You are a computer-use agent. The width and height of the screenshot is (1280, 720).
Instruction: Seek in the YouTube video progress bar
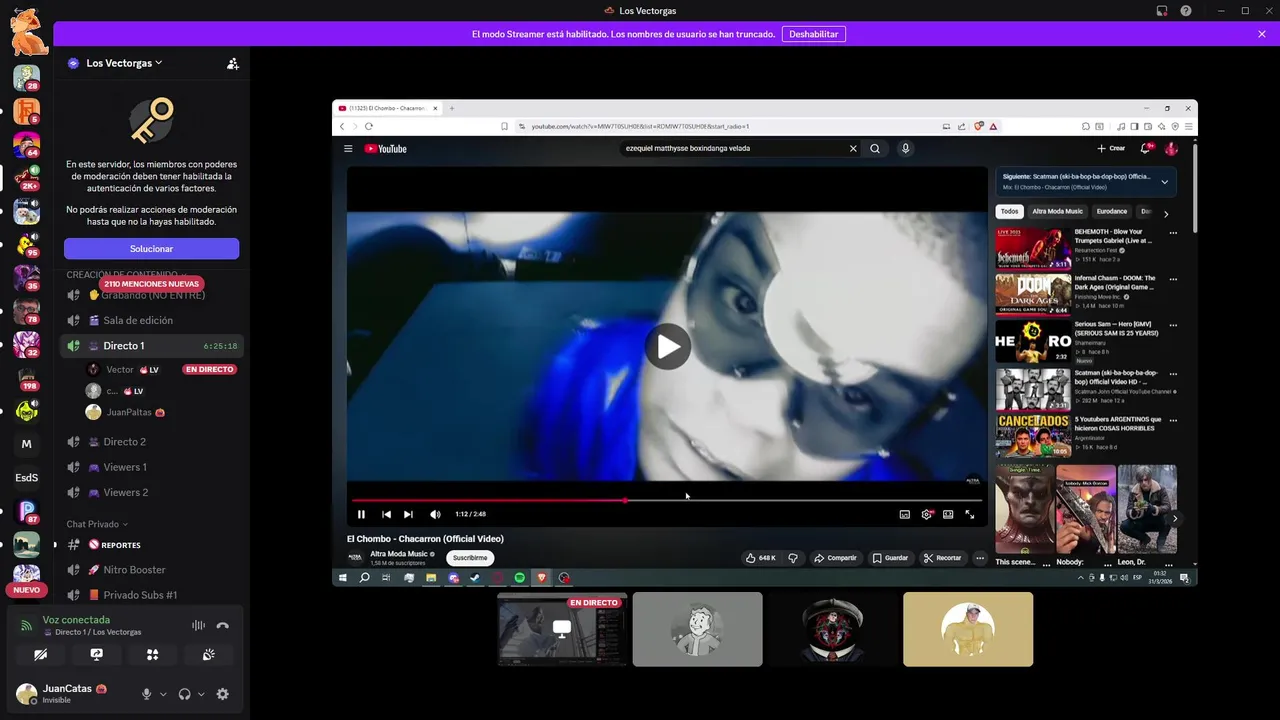point(666,500)
